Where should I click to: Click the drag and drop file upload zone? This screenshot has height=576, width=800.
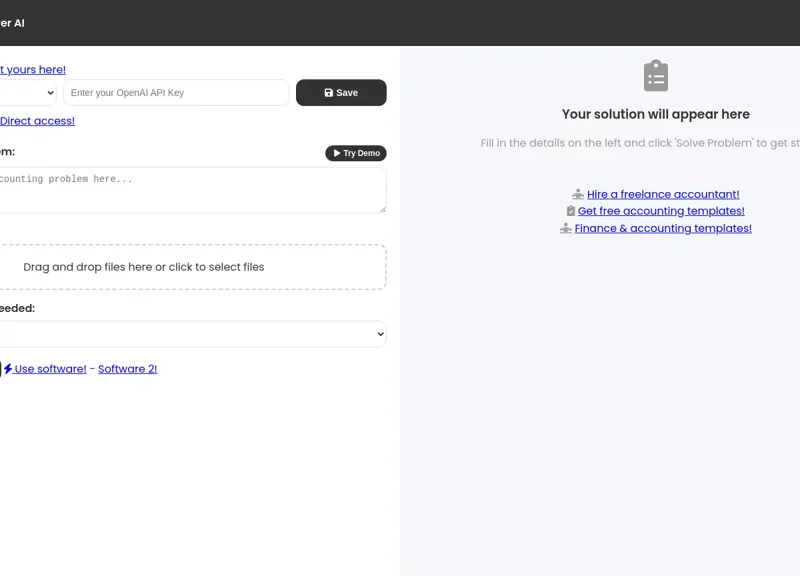190,267
